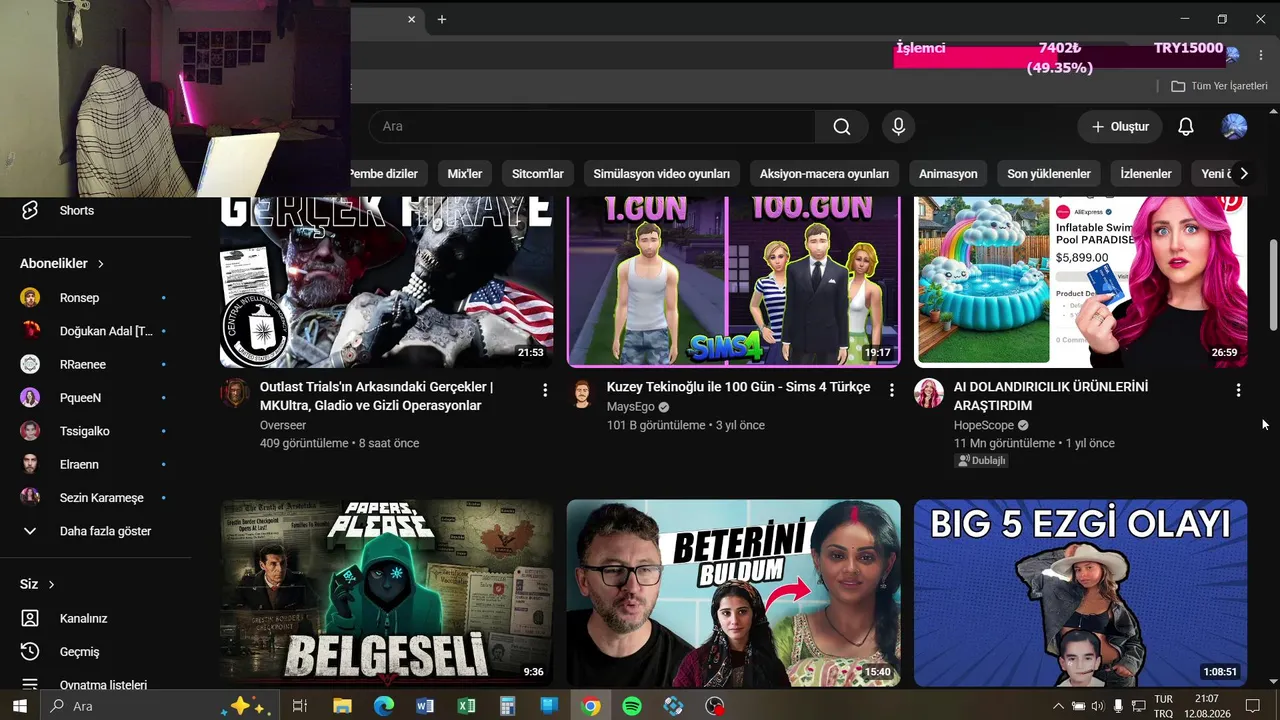Image resolution: width=1280 pixels, height=720 pixels.
Task: Open more options for Sims 4 video
Action: [x=892, y=390]
